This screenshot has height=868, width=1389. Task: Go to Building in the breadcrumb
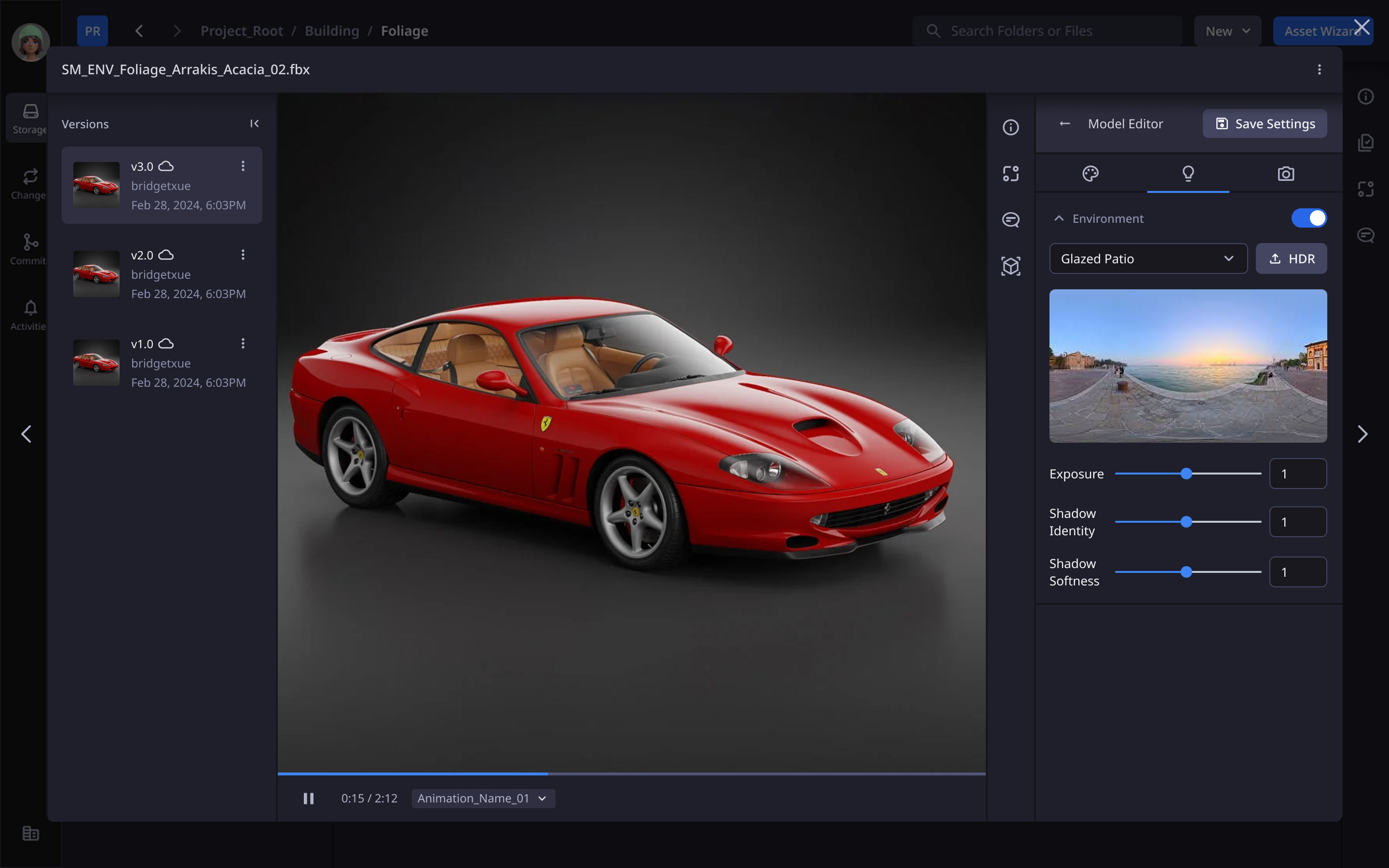click(332, 31)
